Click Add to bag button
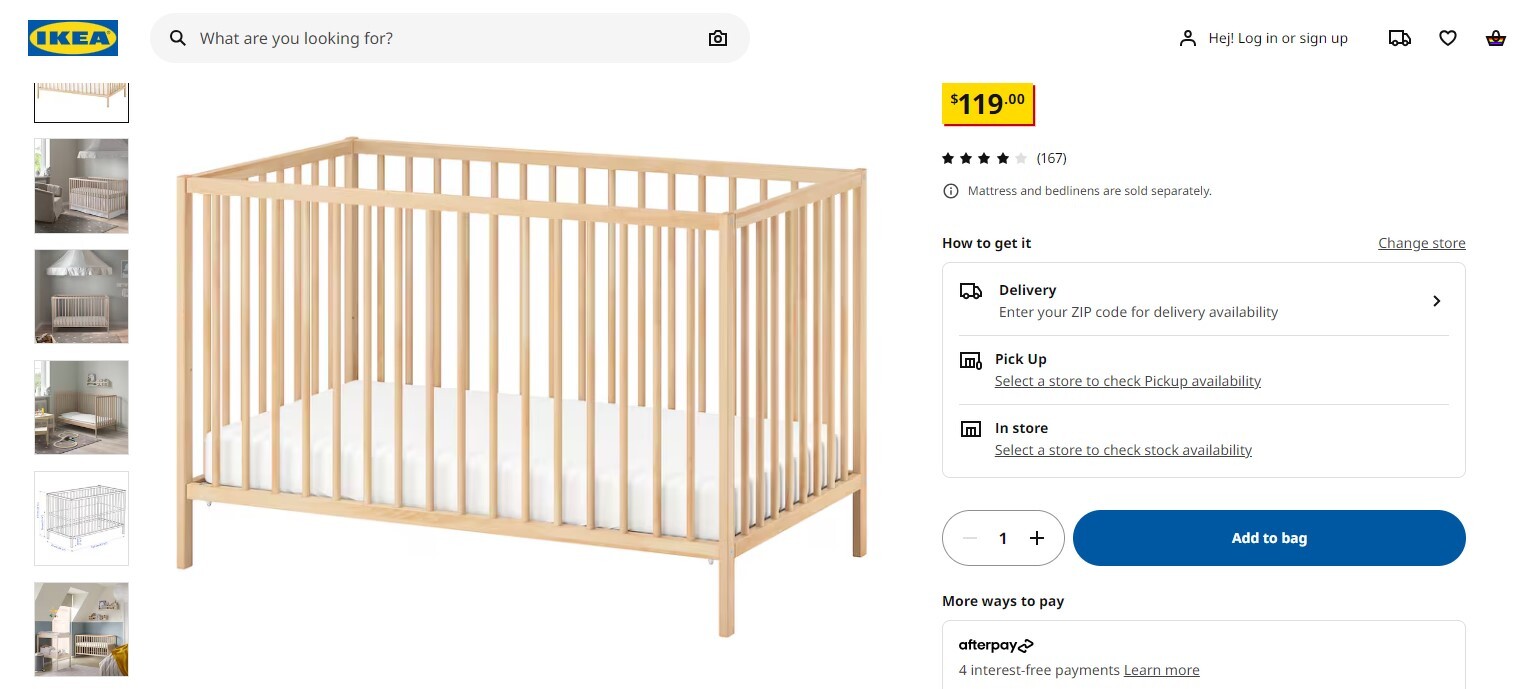Screen dimensions: 1534x689 pyautogui.click(x=1269, y=538)
